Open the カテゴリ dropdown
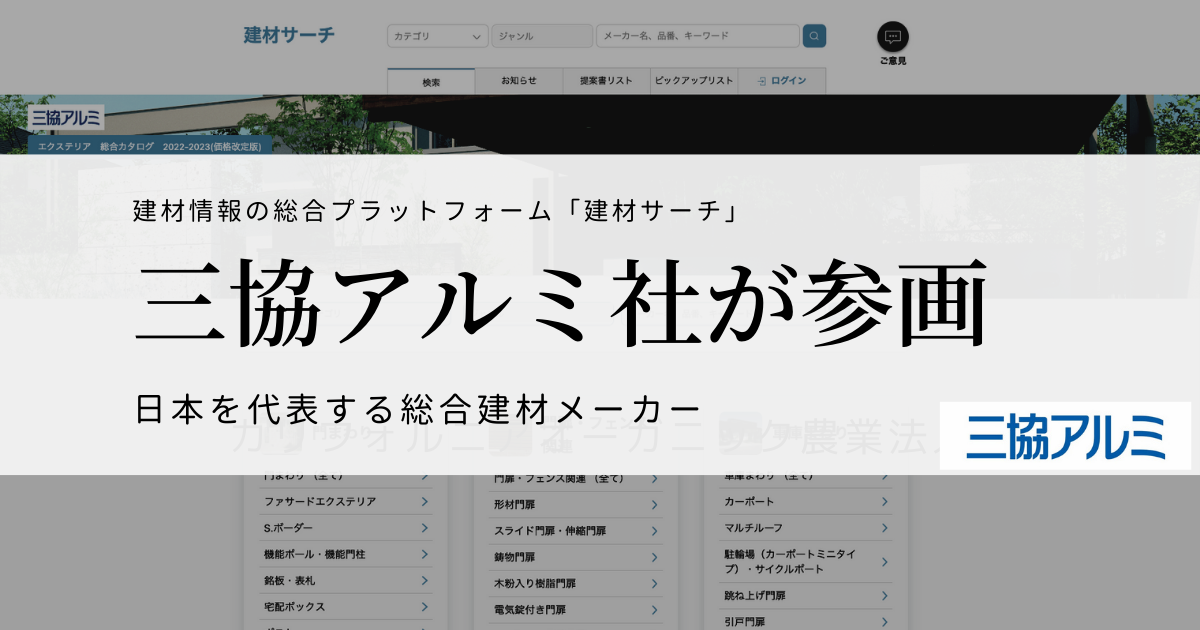This screenshot has width=1200, height=630. (438, 36)
